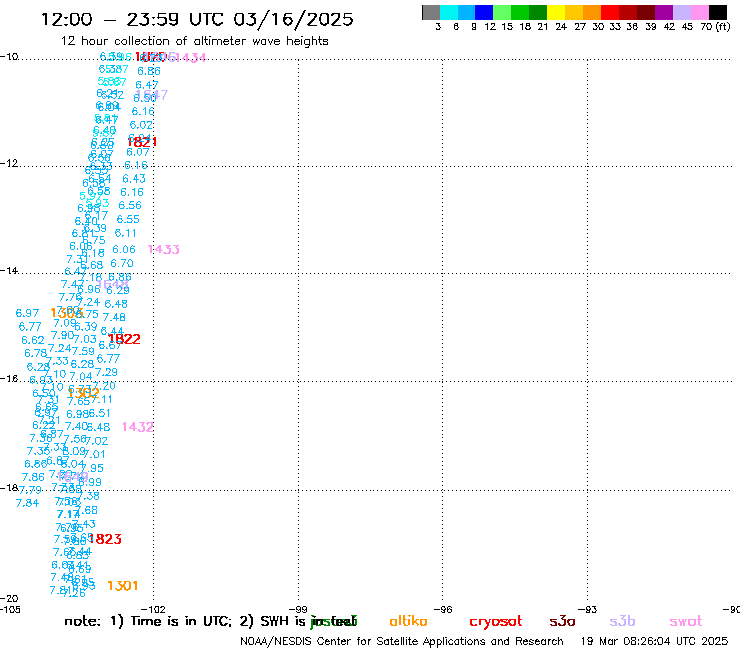Click the "19 Mar 08:26:04 UTC 2025" timestamp
The image size is (740, 650).
[x=654, y=641]
